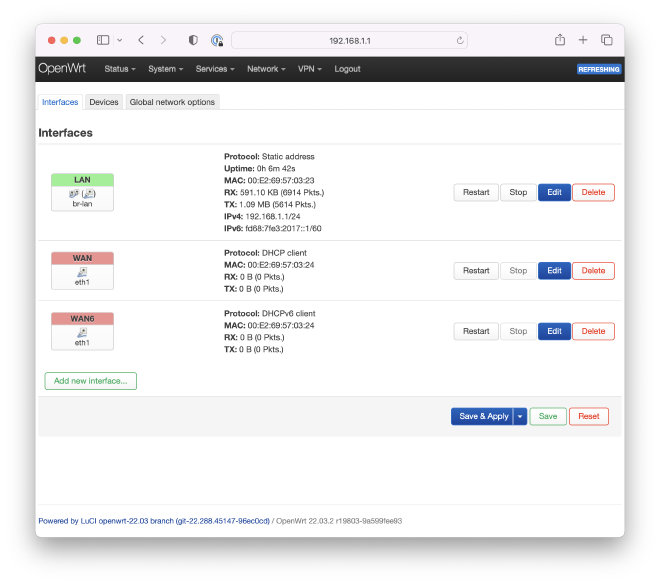Open the Global network options tab

[x=172, y=102]
